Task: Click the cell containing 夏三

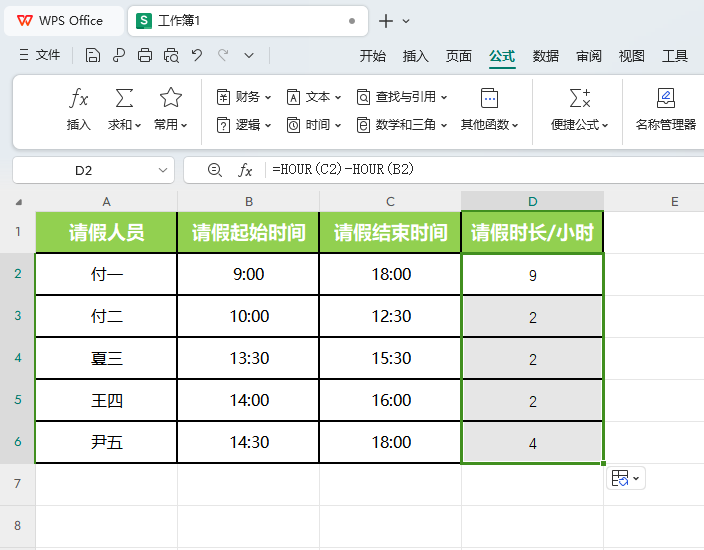Action: [106, 358]
